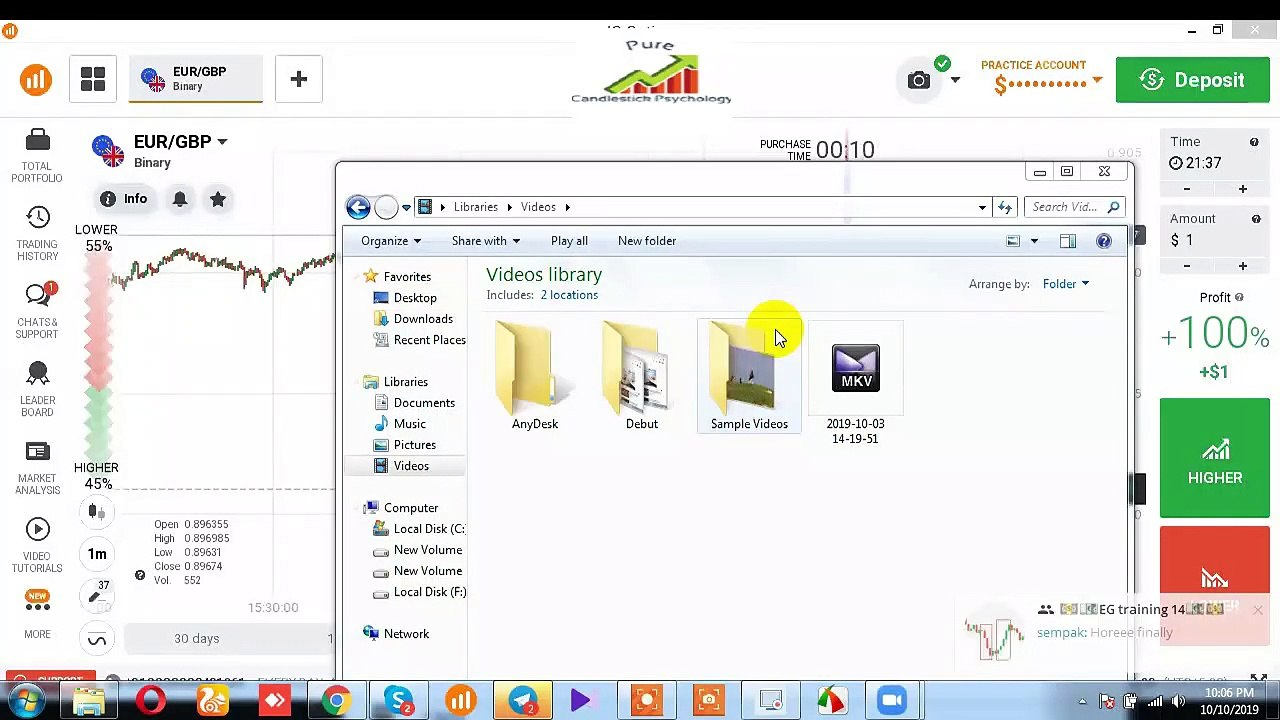1280x720 pixels.
Task: Click the Search Videos field
Action: [1075, 207]
